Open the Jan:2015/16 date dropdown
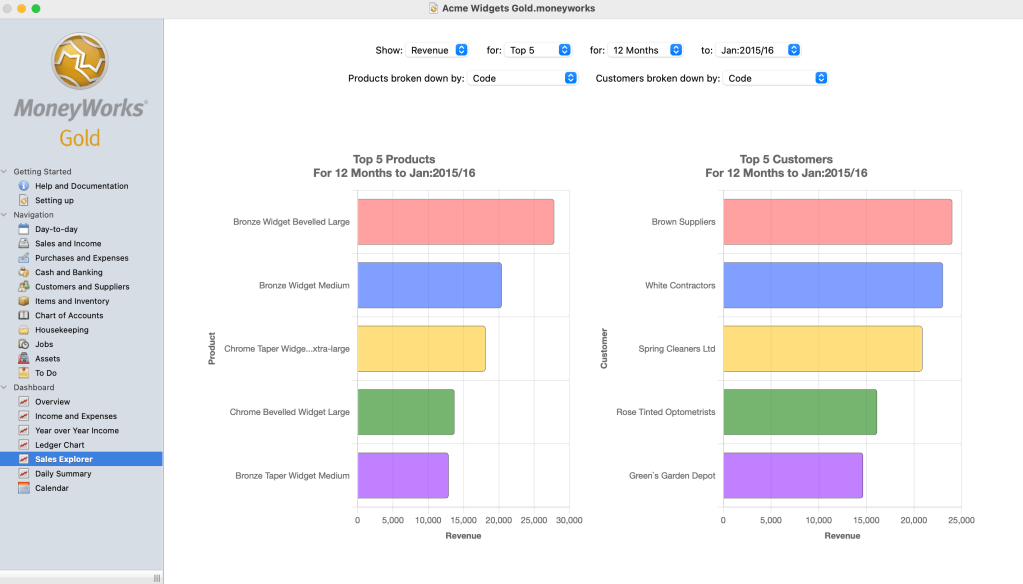This screenshot has width=1023, height=584. pos(757,50)
